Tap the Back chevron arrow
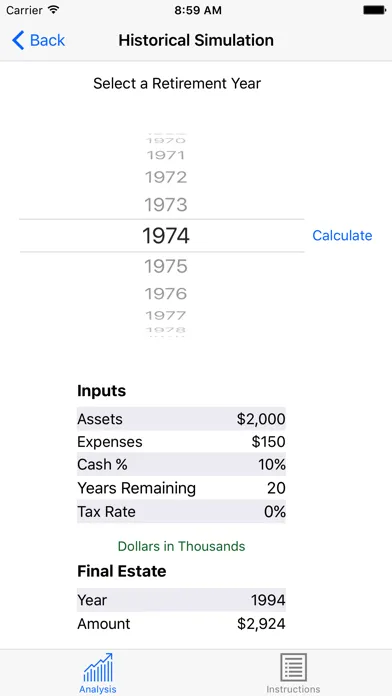Viewport: 392px width, 696px height. click(x=18, y=40)
